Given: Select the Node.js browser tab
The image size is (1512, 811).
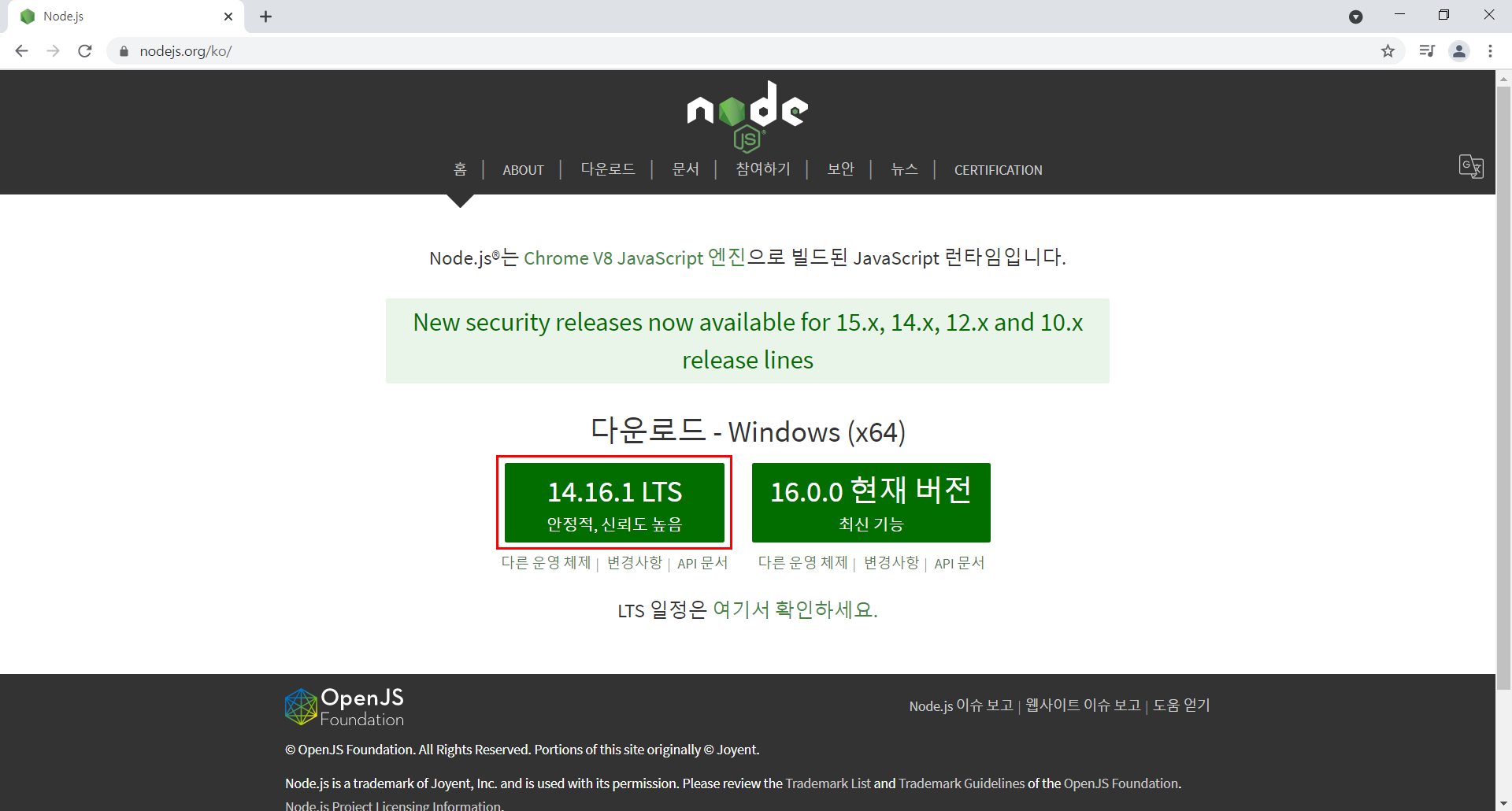Looking at the screenshot, I should coord(126,17).
